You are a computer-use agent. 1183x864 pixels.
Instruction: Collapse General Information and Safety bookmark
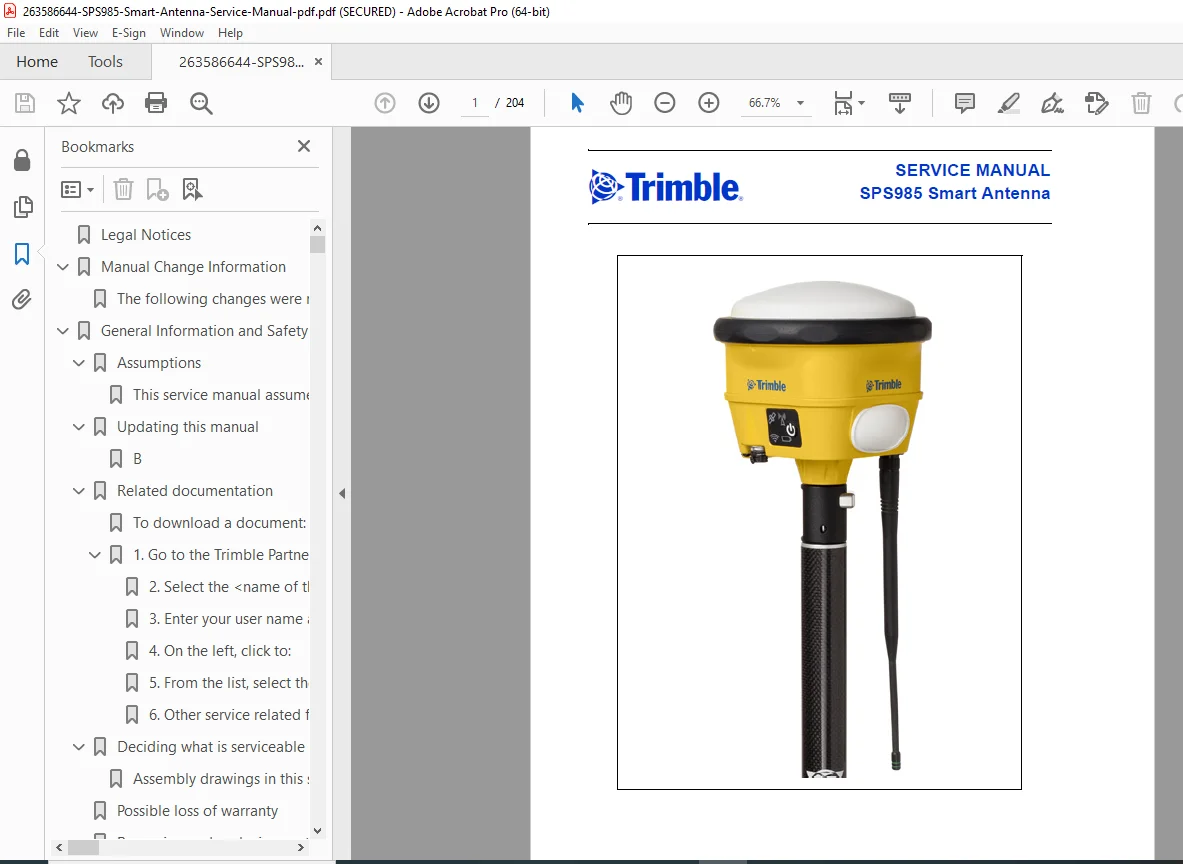coord(63,331)
